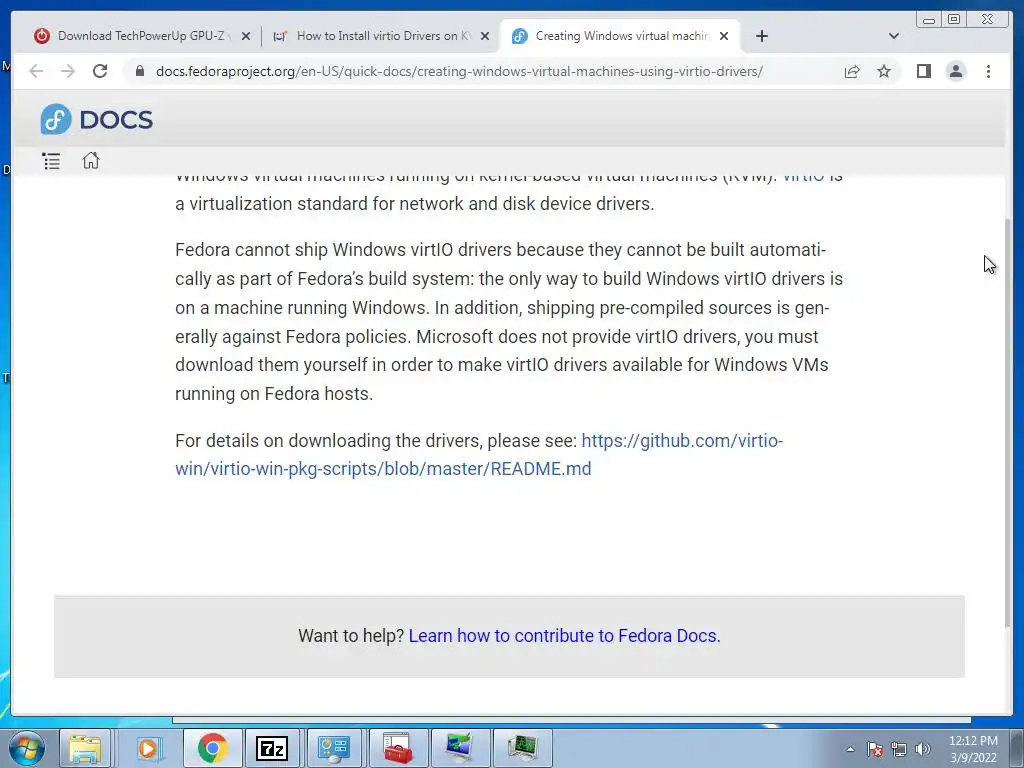The image size is (1024, 768).
Task: Bookmark this page with the star
Action: pyautogui.click(x=884, y=71)
